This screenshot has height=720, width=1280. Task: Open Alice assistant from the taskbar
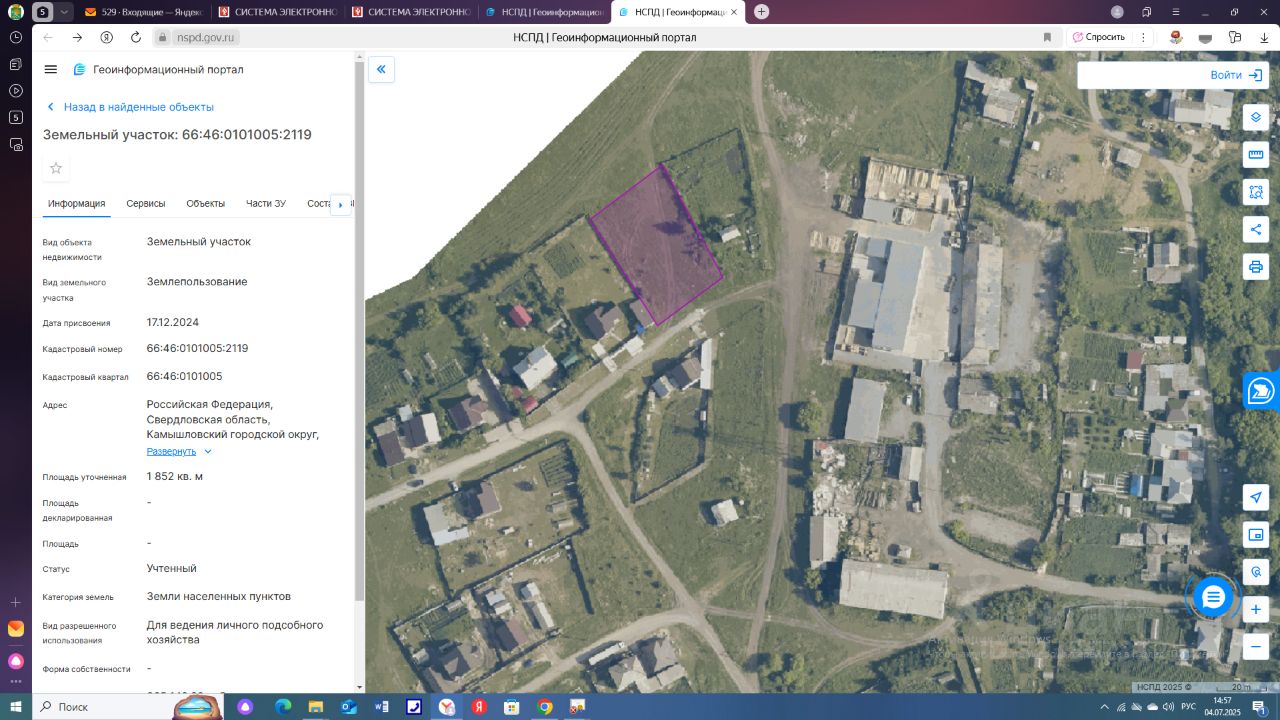pos(245,707)
